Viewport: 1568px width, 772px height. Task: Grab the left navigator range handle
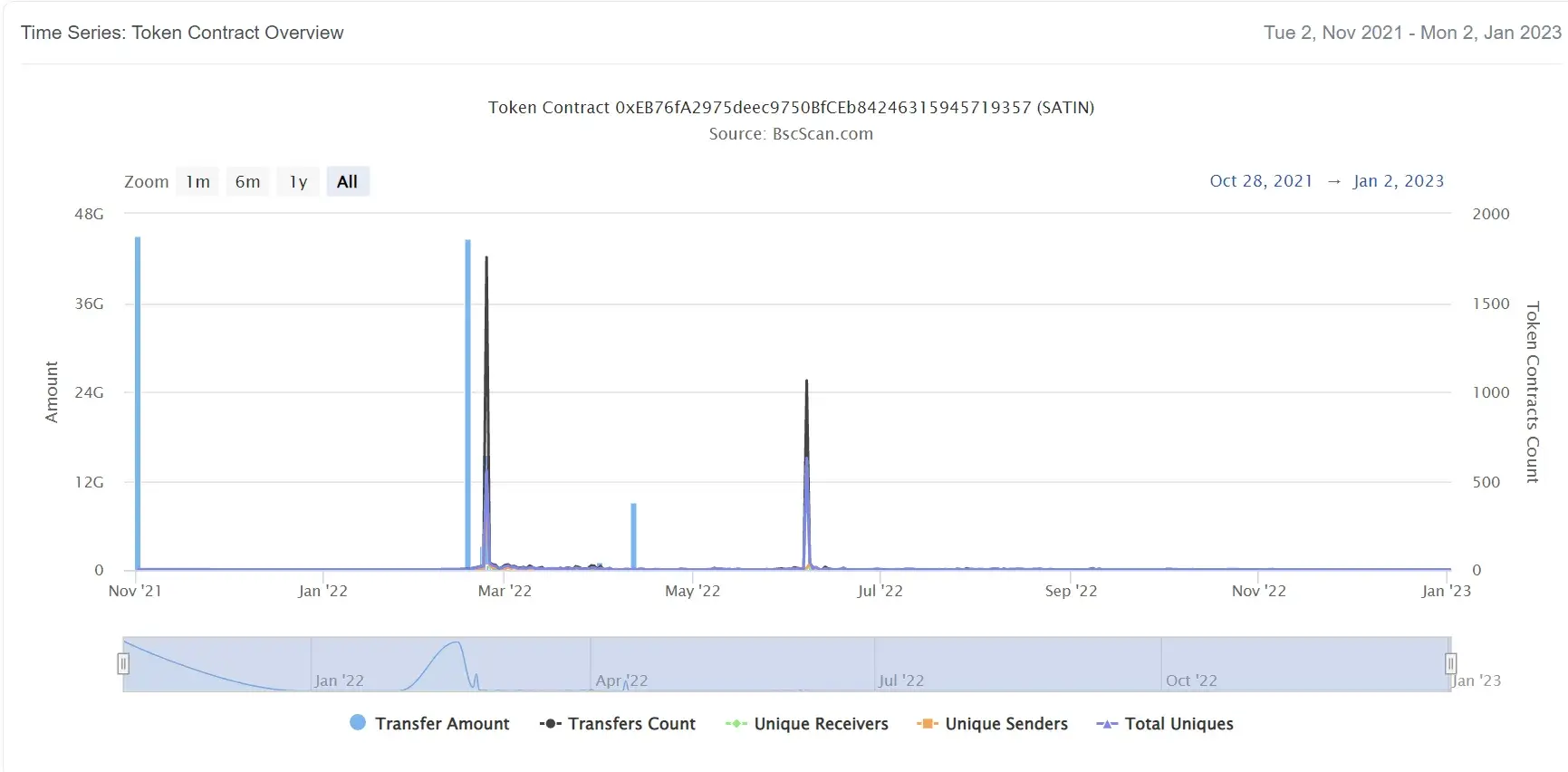pos(123,664)
